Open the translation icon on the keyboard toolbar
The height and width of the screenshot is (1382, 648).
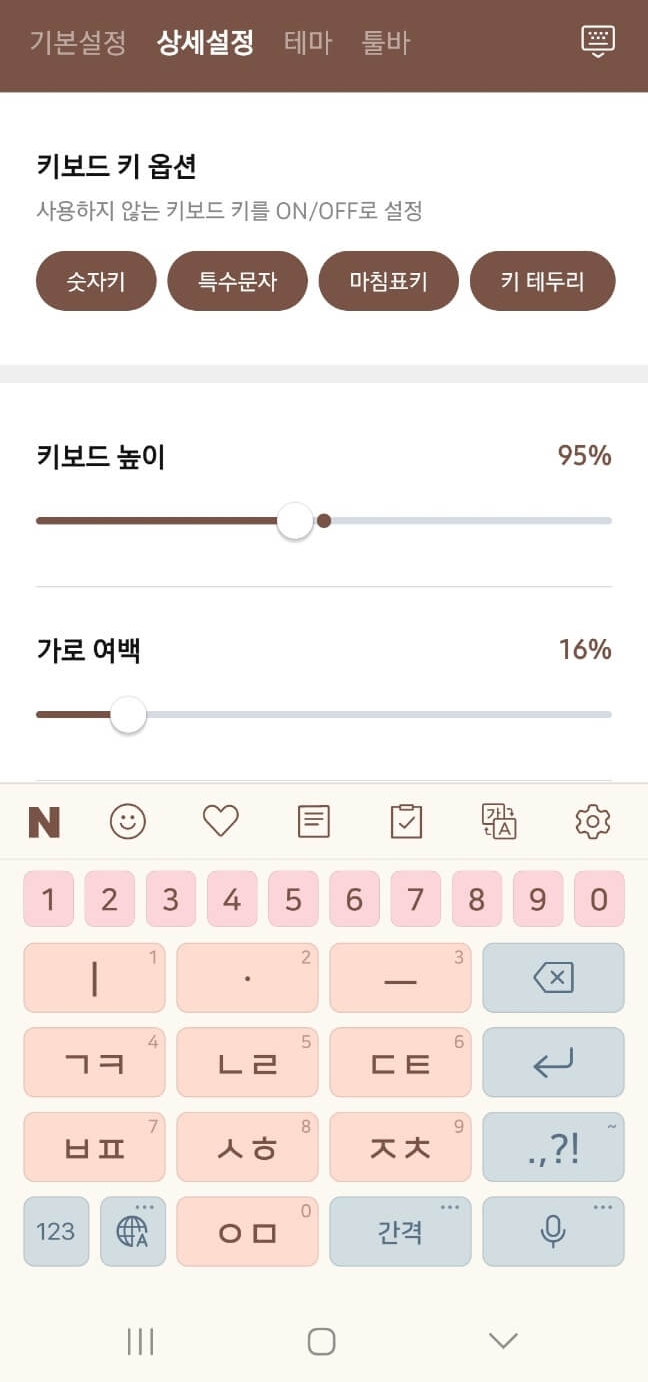tap(499, 821)
